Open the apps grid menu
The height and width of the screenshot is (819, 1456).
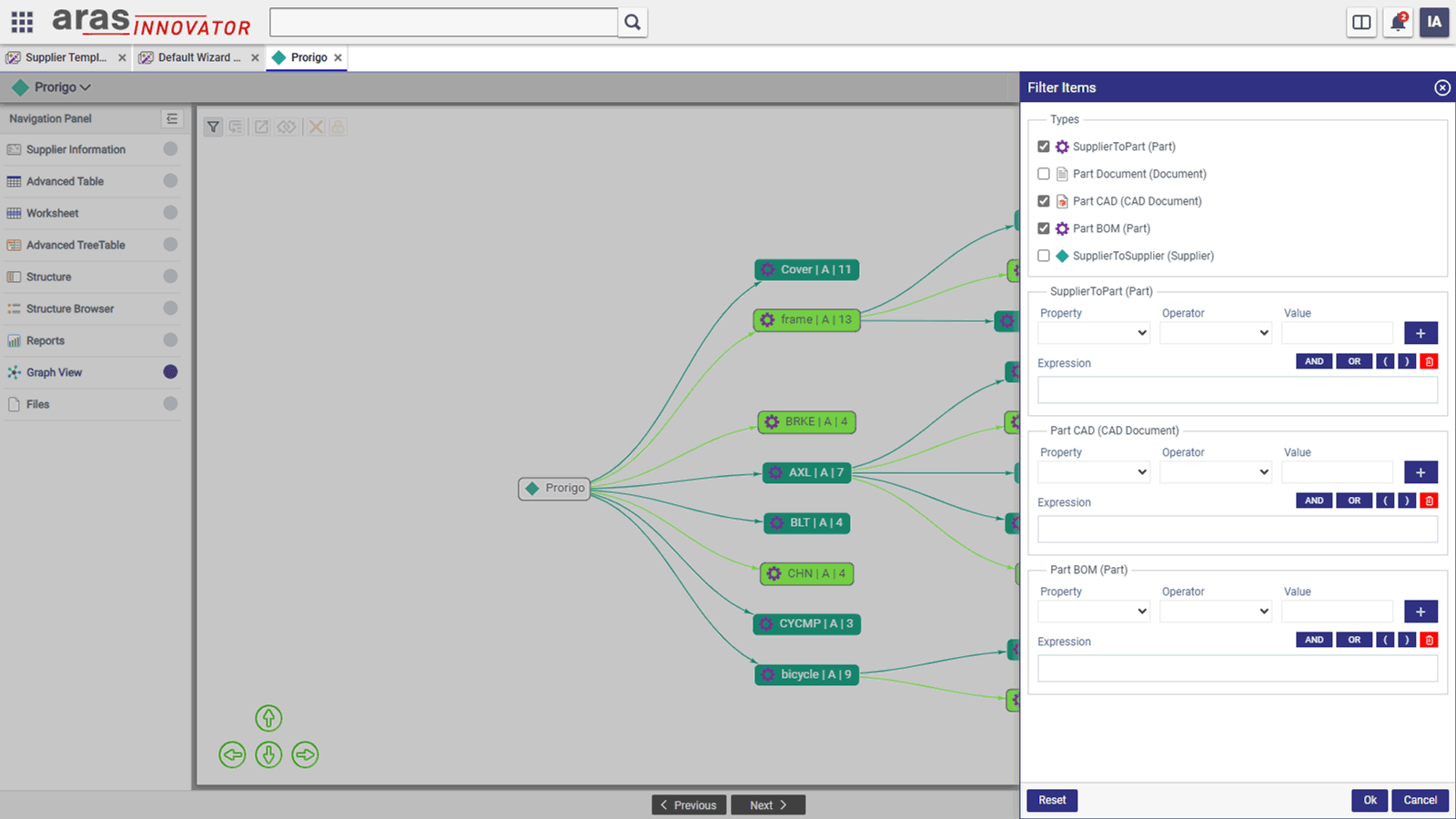pos(22,22)
